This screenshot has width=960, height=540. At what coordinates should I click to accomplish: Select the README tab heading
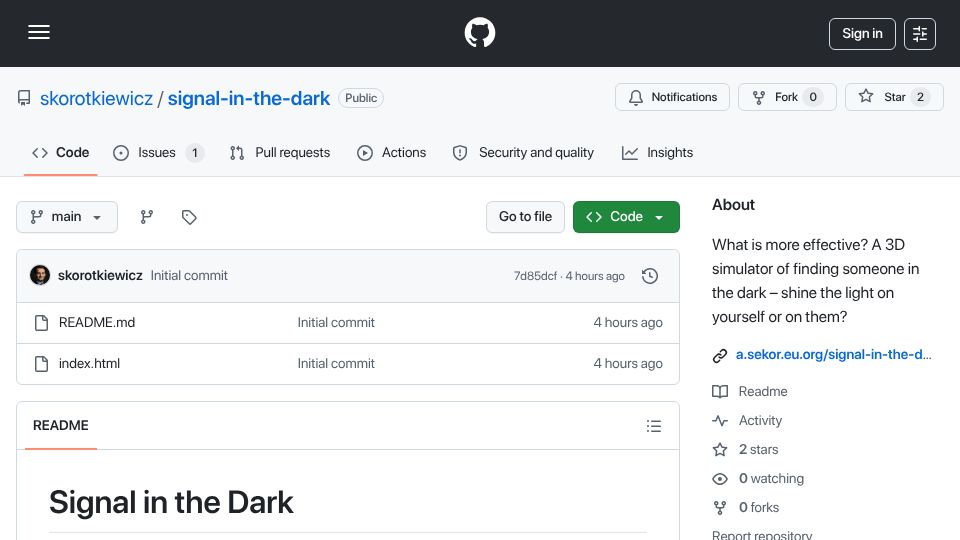[x=61, y=426]
